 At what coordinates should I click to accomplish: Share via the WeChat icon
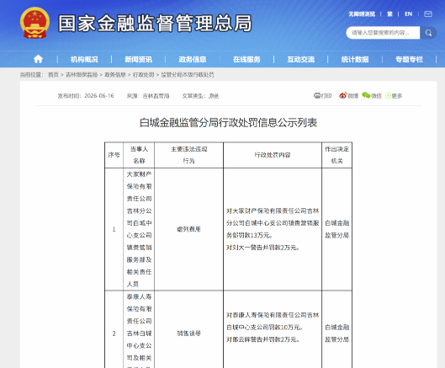coord(366,96)
